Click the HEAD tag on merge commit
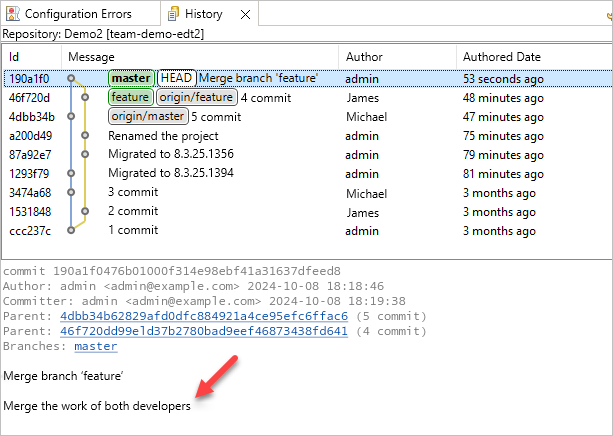 click(x=176, y=78)
